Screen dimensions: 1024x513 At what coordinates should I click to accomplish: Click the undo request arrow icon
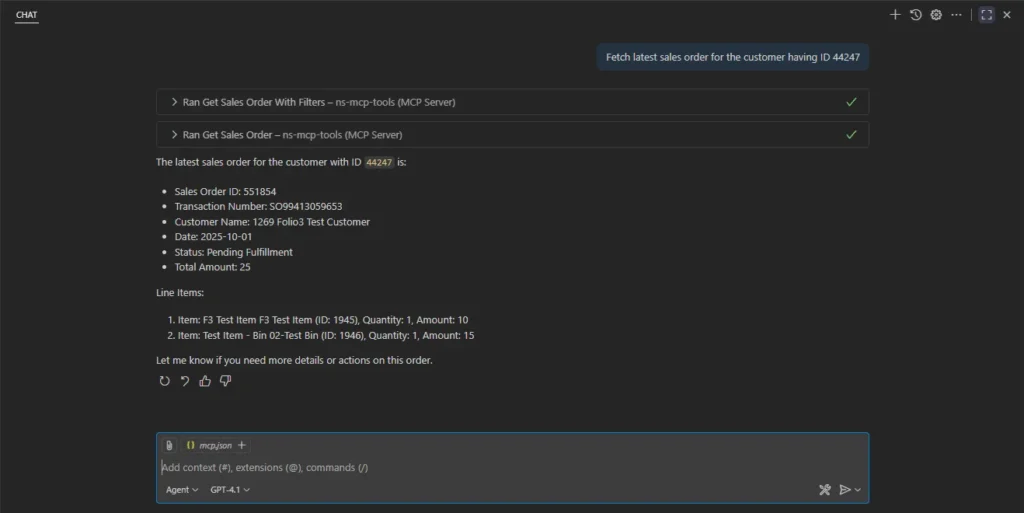point(185,381)
